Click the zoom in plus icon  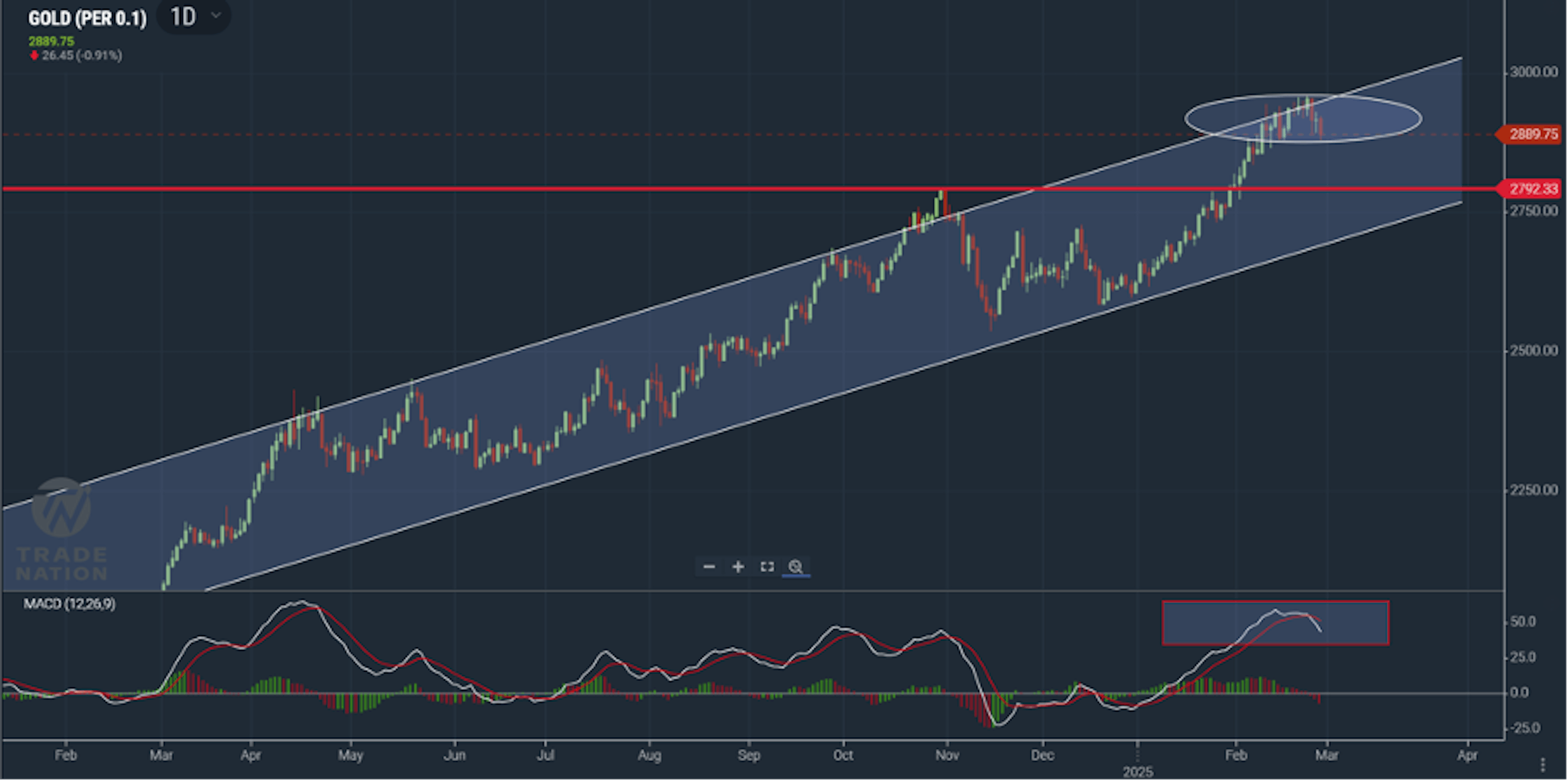738,567
